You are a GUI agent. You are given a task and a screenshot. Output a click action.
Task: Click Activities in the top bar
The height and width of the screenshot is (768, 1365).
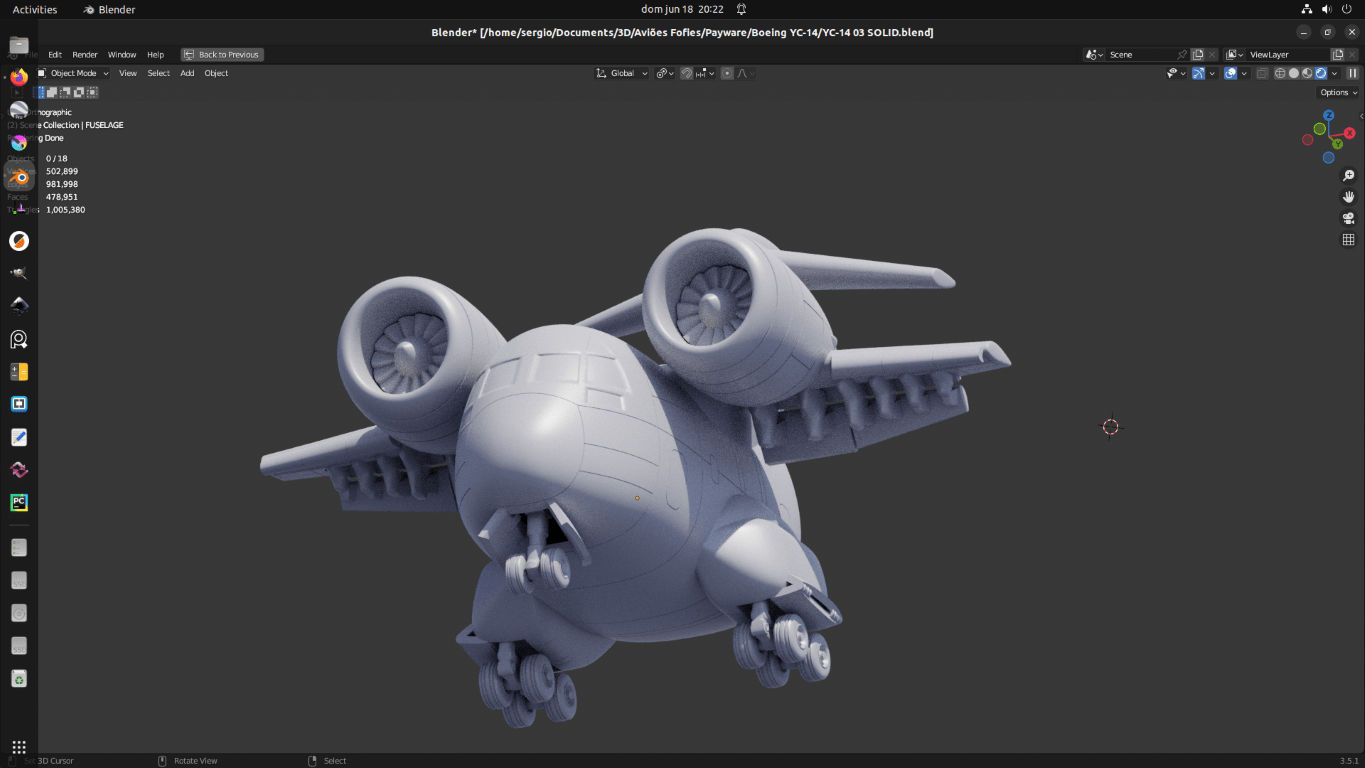[x=35, y=9]
